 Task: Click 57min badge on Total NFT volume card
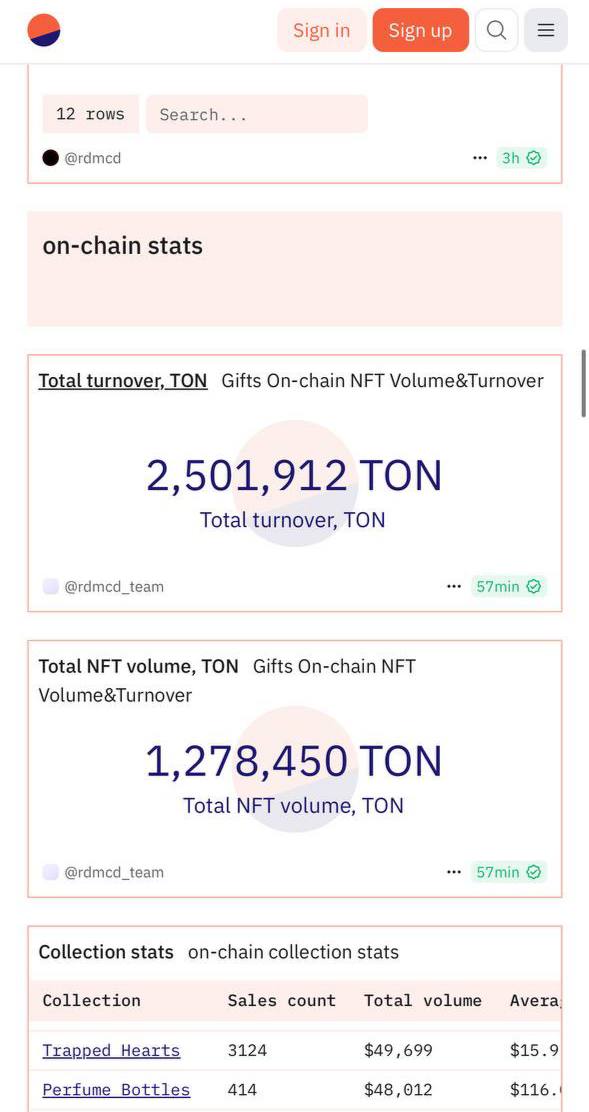509,872
